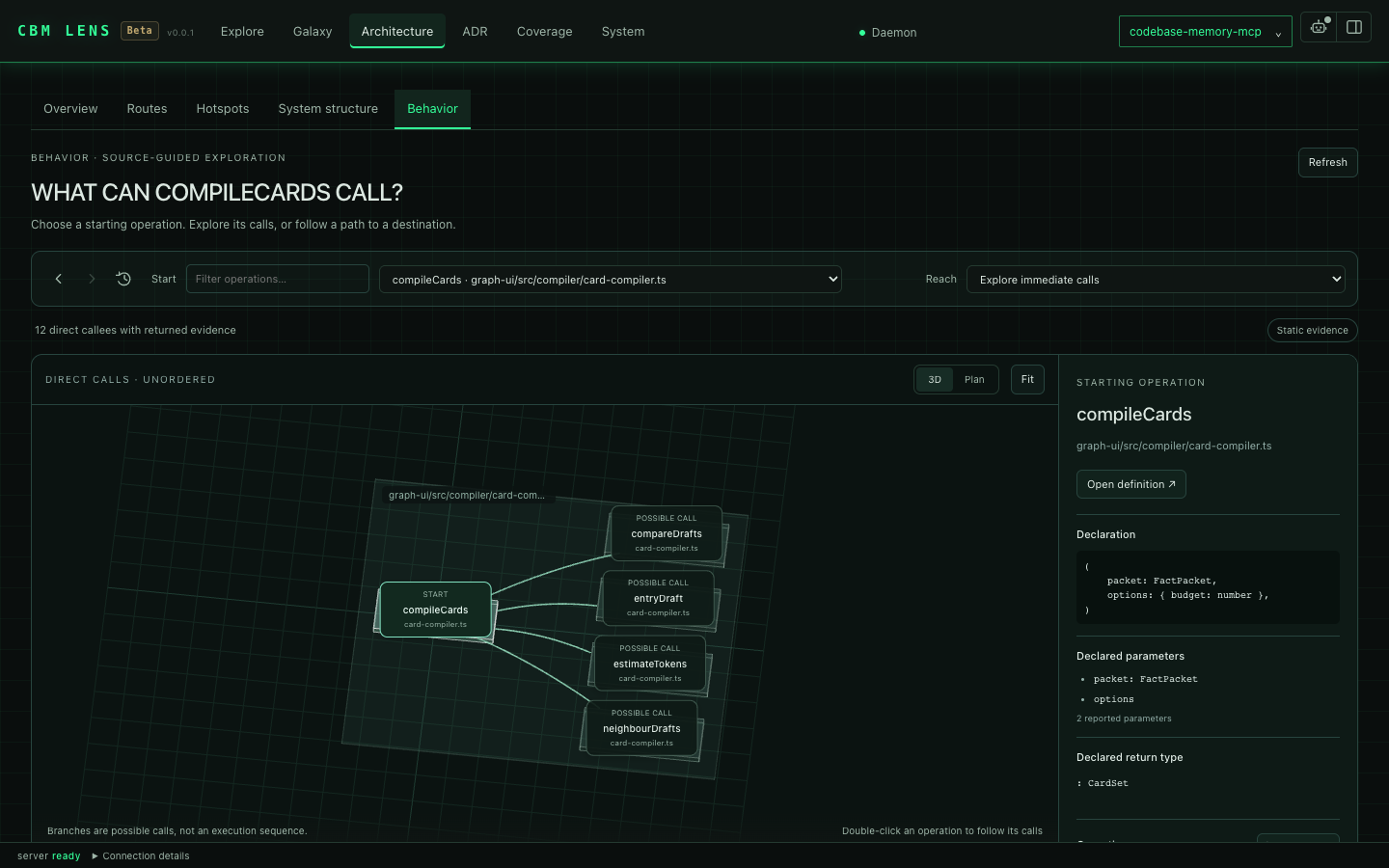Open the robot assistant icon

click(1319, 27)
